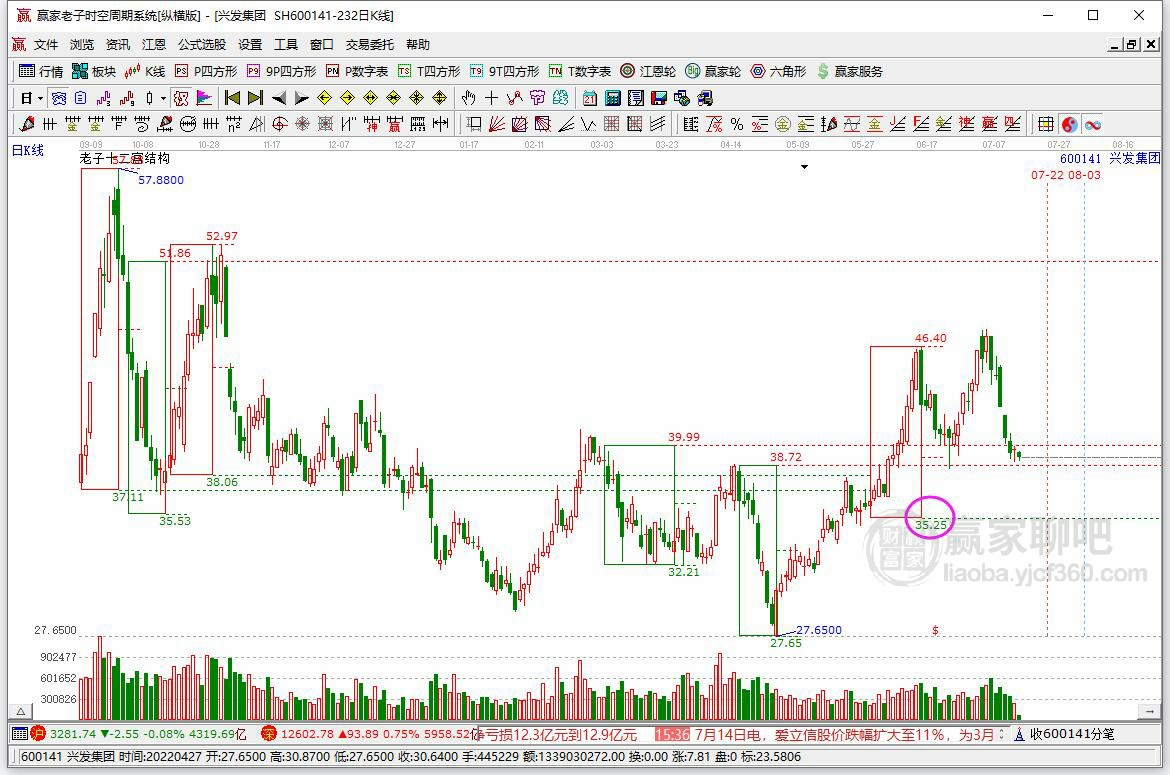This screenshot has width=1170, height=775.
Task: Open the 设置 menu
Action: pos(250,45)
